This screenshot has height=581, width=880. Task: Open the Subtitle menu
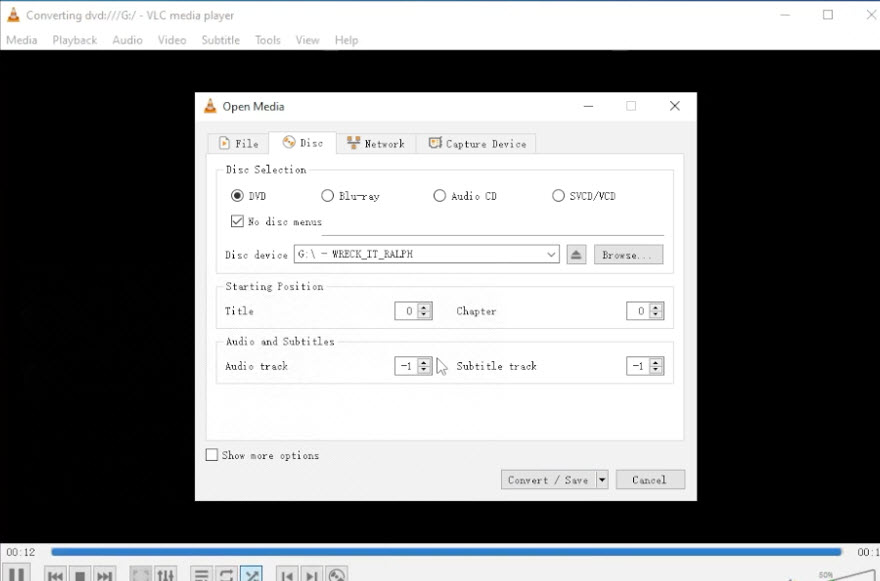point(221,40)
